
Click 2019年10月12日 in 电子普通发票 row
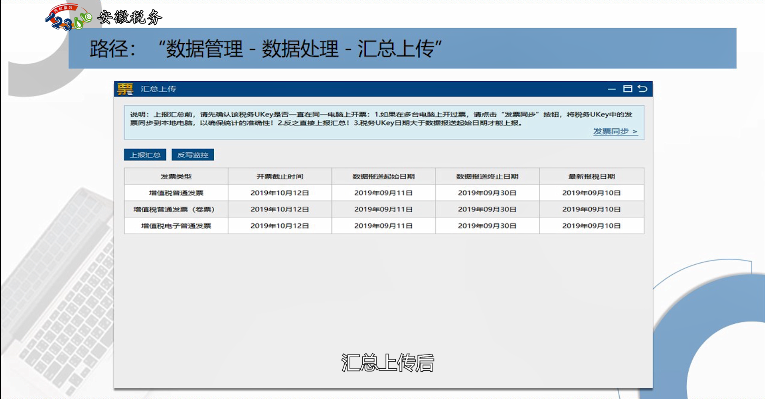click(x=280, y=226)
